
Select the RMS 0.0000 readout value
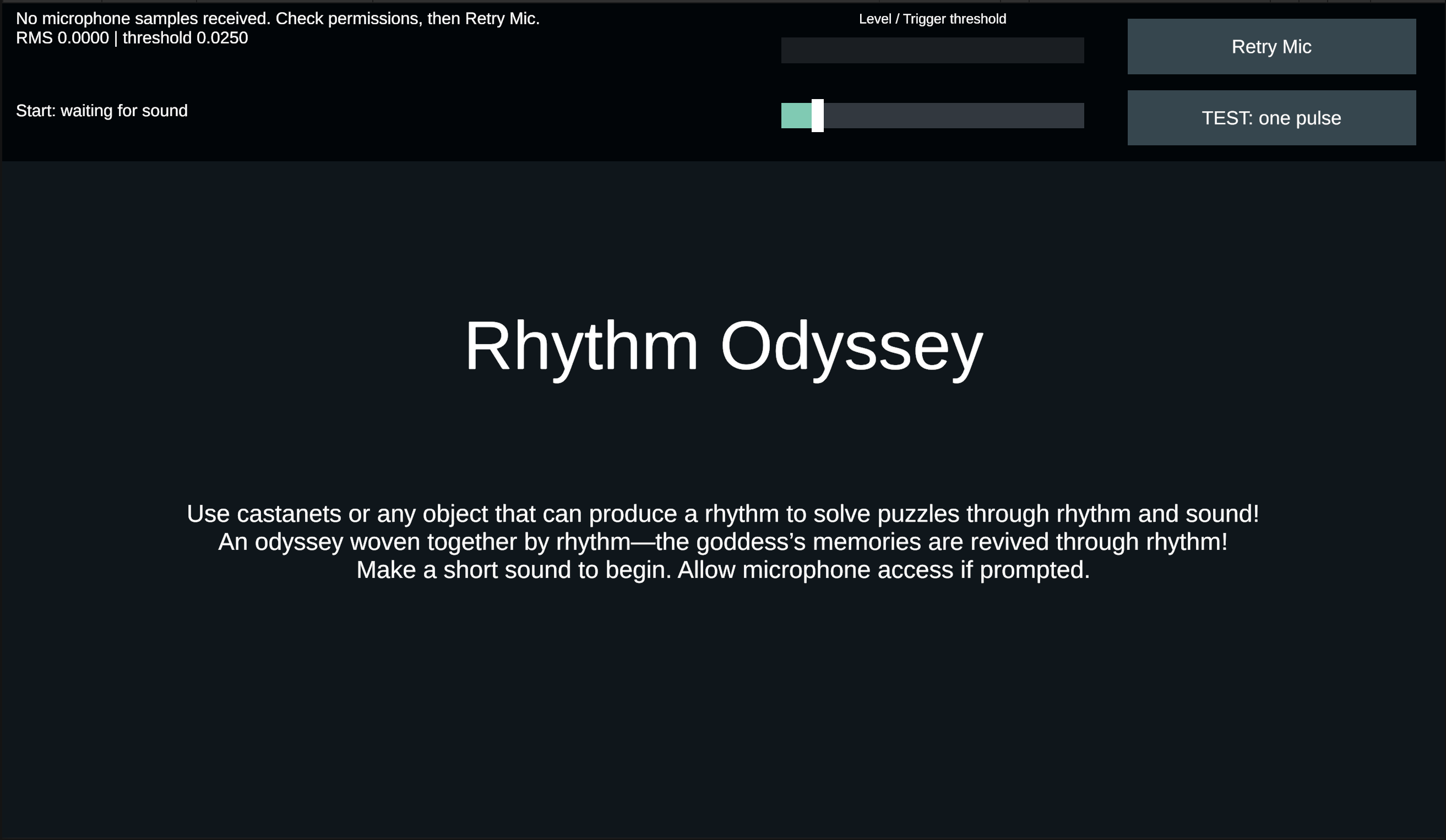tap(62, 38)
